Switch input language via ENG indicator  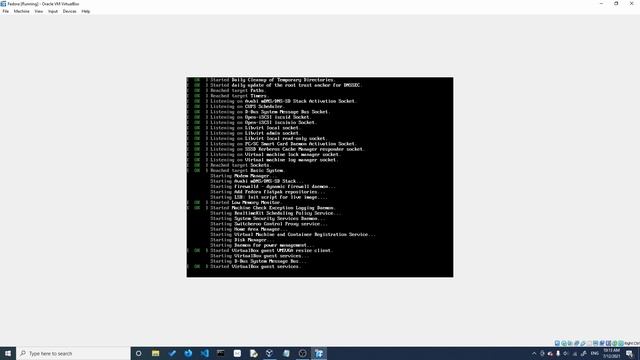pos(595,353)
